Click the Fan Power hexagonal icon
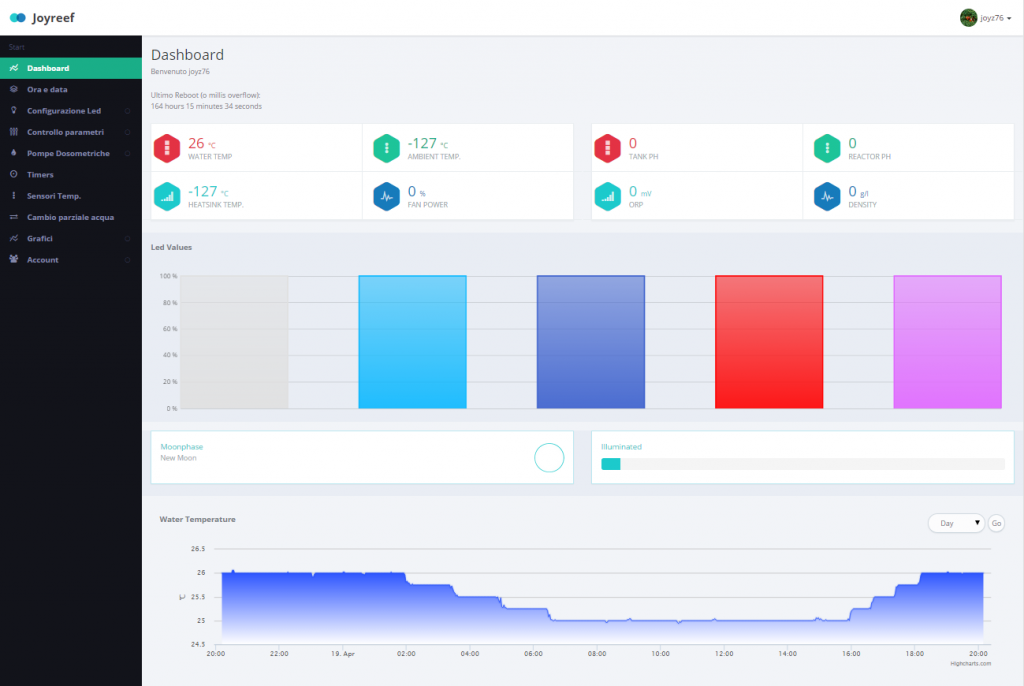Viewport: 1024px width, 686px height. tap(386, 196)
